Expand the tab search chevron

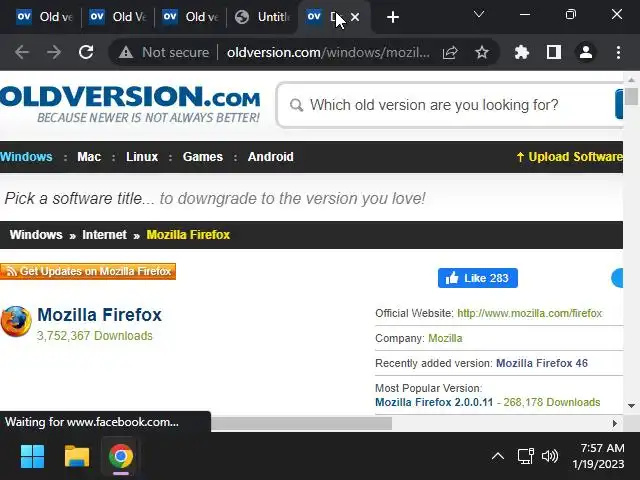pos(479,15)
